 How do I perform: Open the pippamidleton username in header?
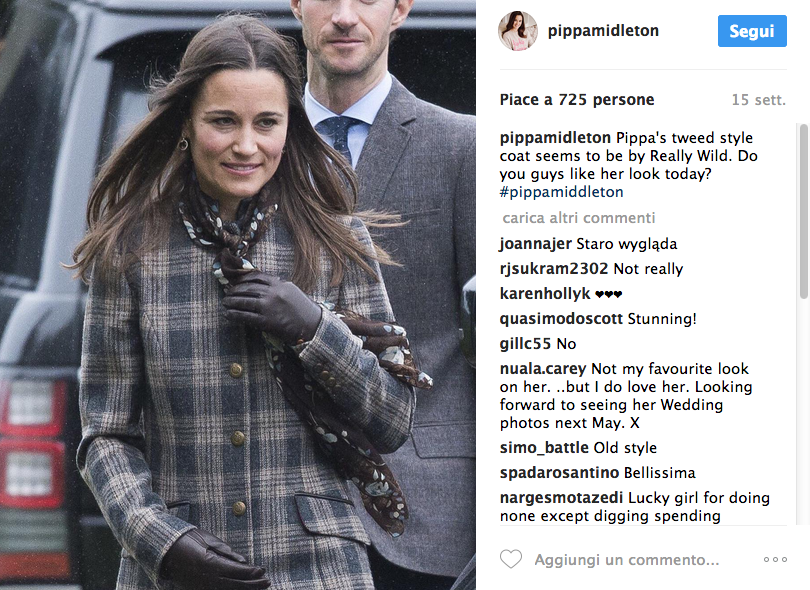click(x=603, y=31)
